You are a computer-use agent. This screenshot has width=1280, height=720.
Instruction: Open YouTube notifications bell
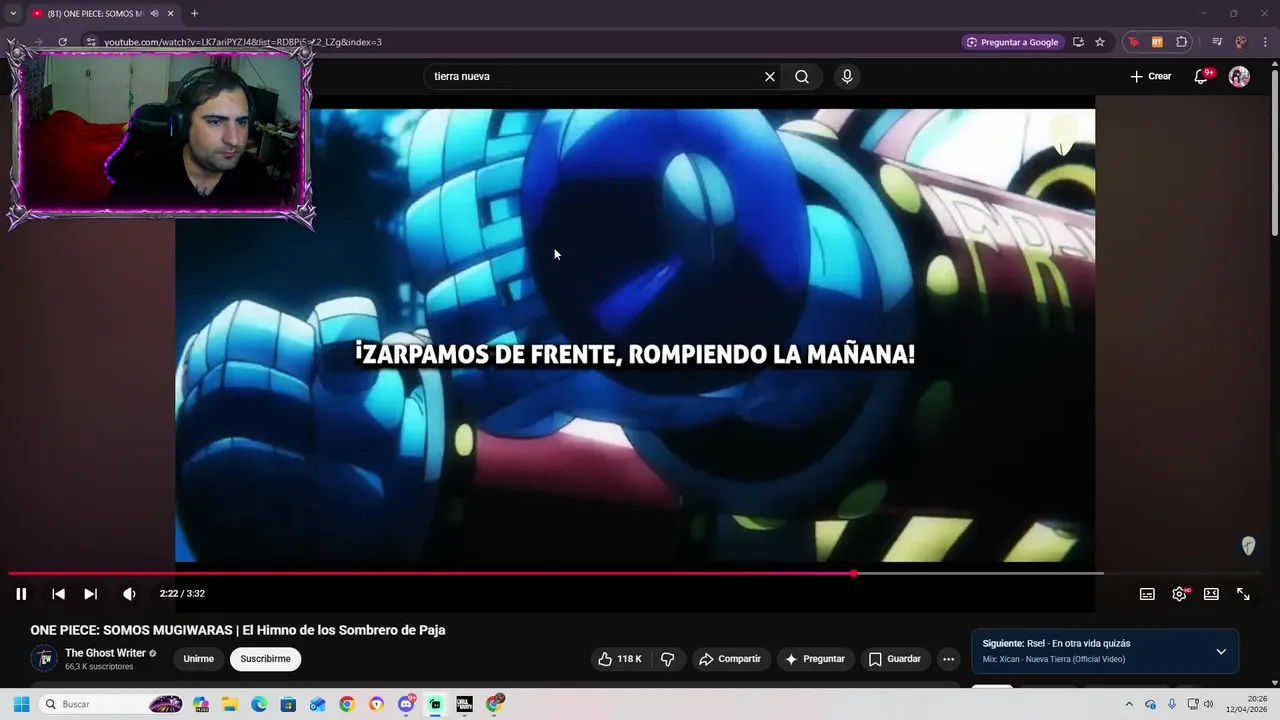click(x=1202, y=77)
